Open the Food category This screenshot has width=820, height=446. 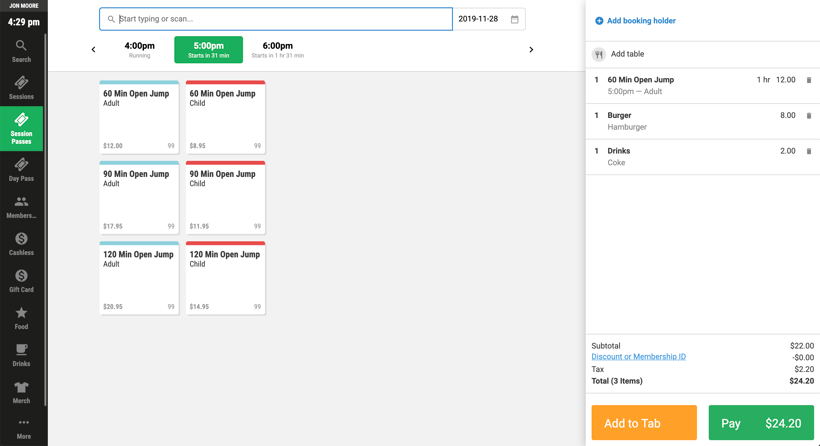pos(21,318)
